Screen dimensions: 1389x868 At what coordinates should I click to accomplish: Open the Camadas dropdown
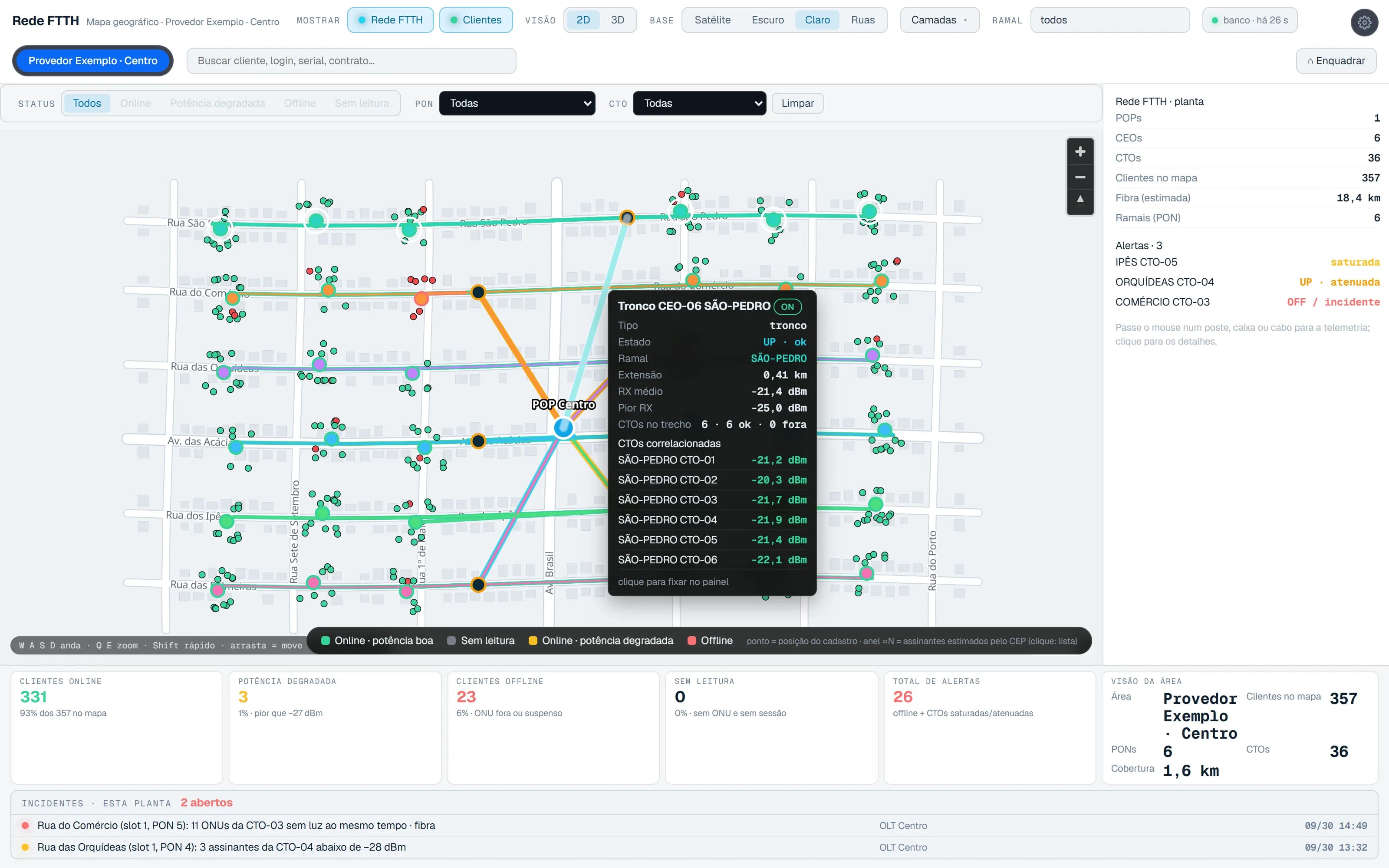pos(940,20)
